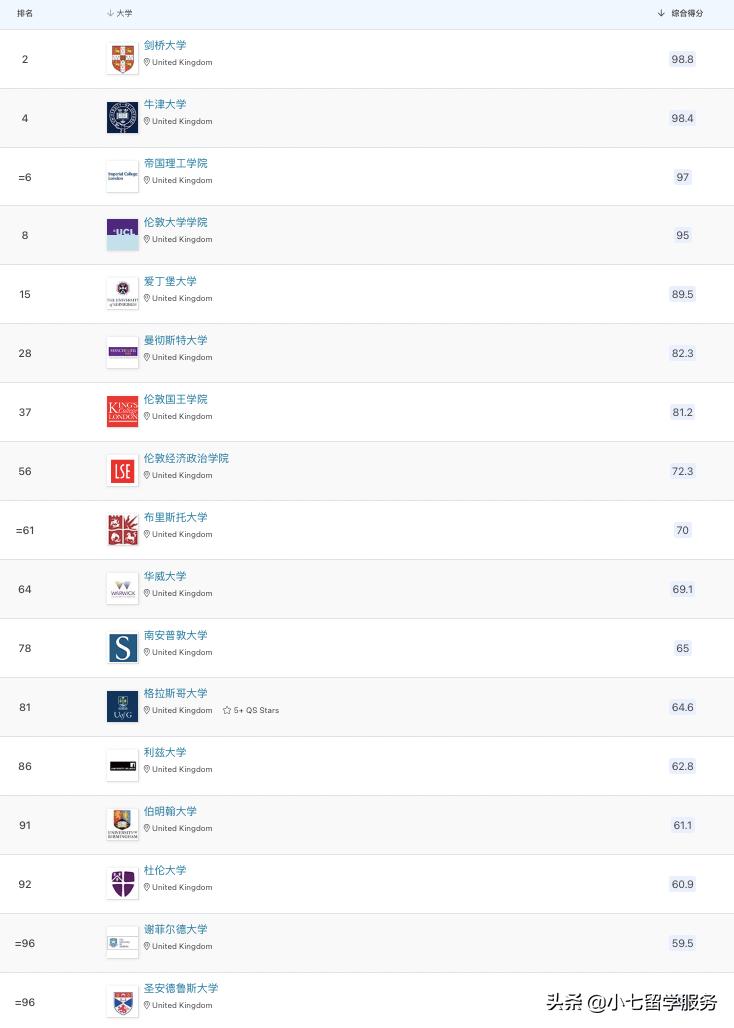Image resolution: width=734 pixels, height=1028 pixels.
Task: Click the Durham purple shield logo
Action: click(123, 884)
